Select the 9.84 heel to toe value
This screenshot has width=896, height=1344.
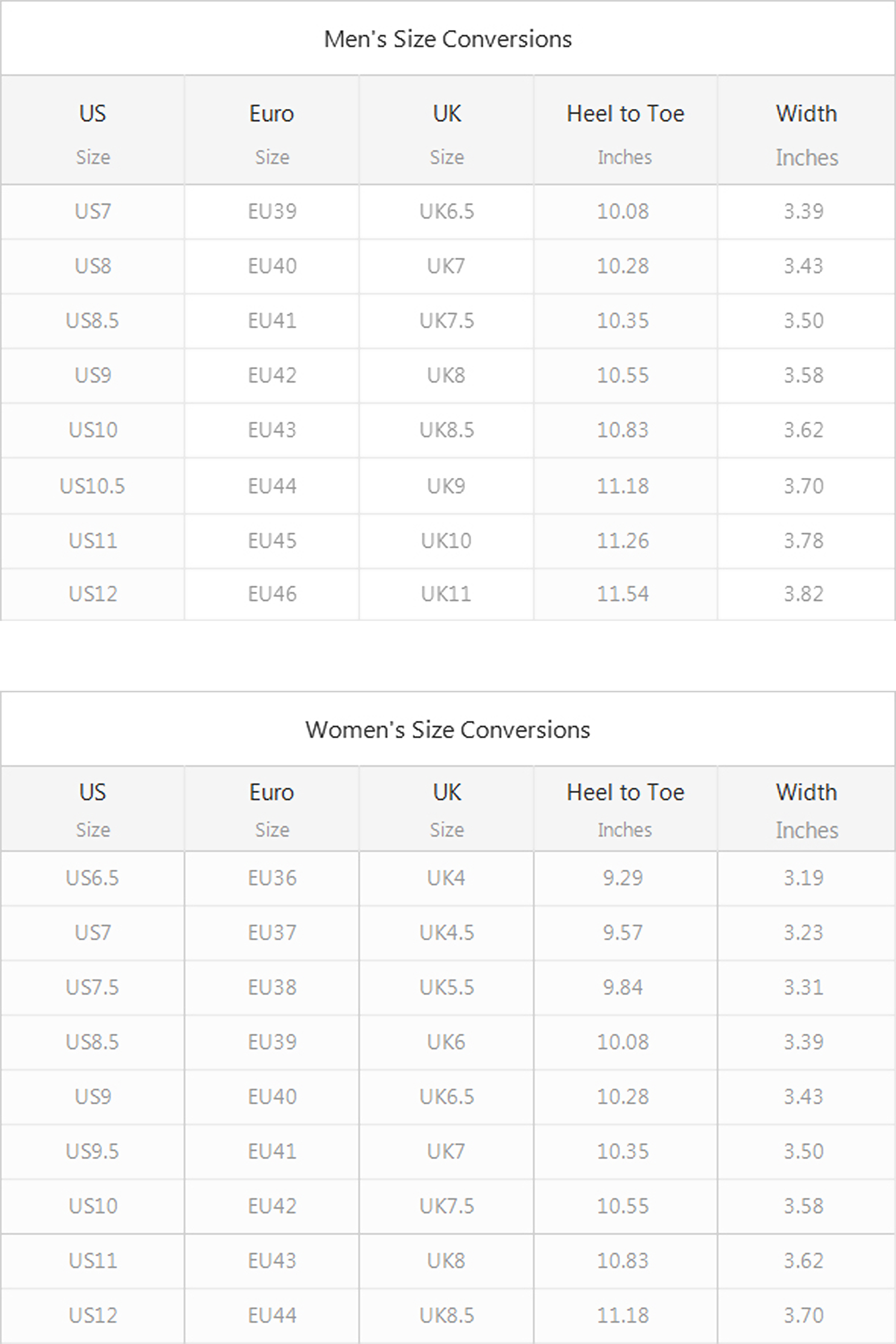[x=623, y=987]
